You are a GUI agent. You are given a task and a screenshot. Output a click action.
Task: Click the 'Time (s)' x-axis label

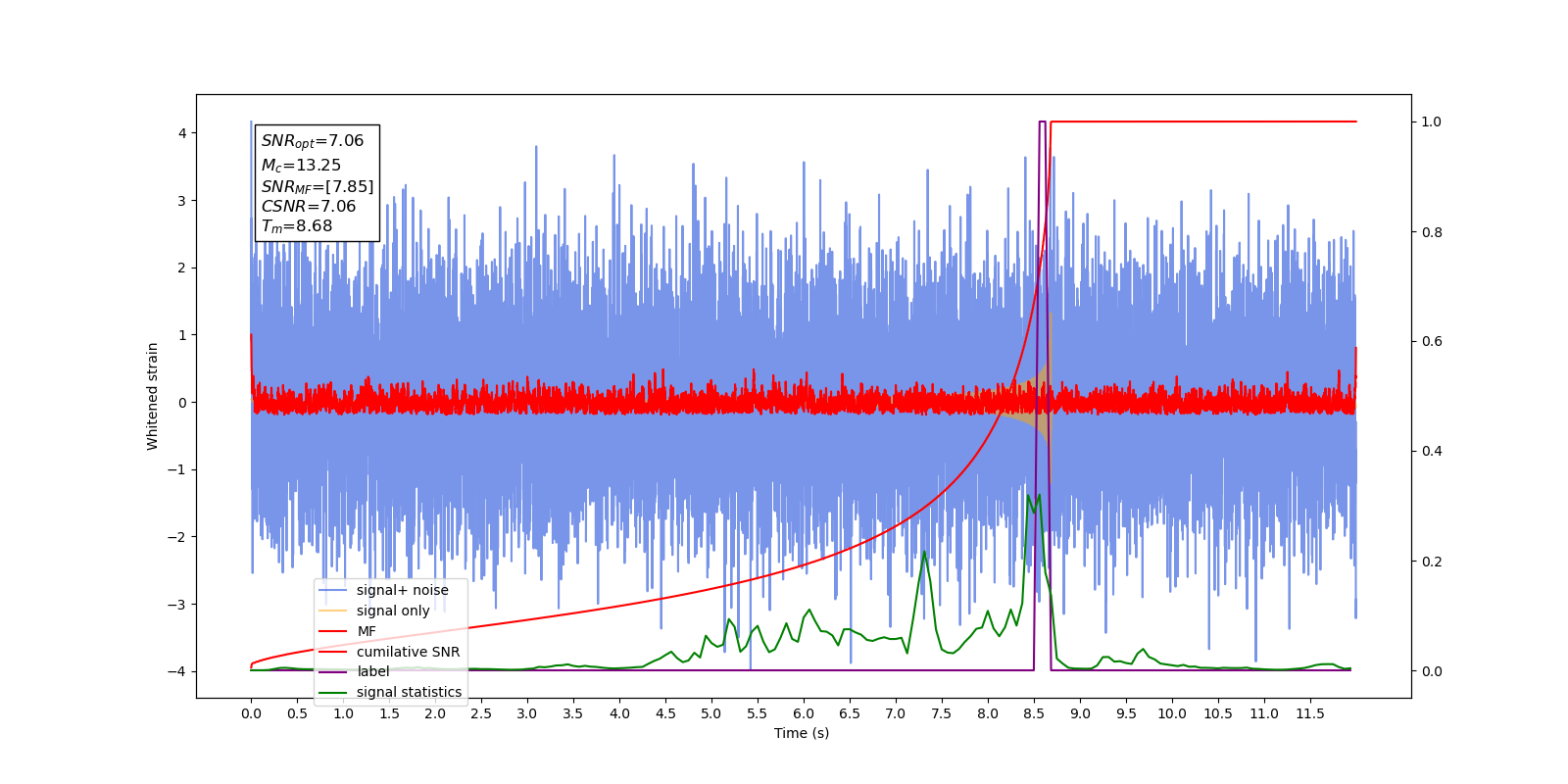802,733
